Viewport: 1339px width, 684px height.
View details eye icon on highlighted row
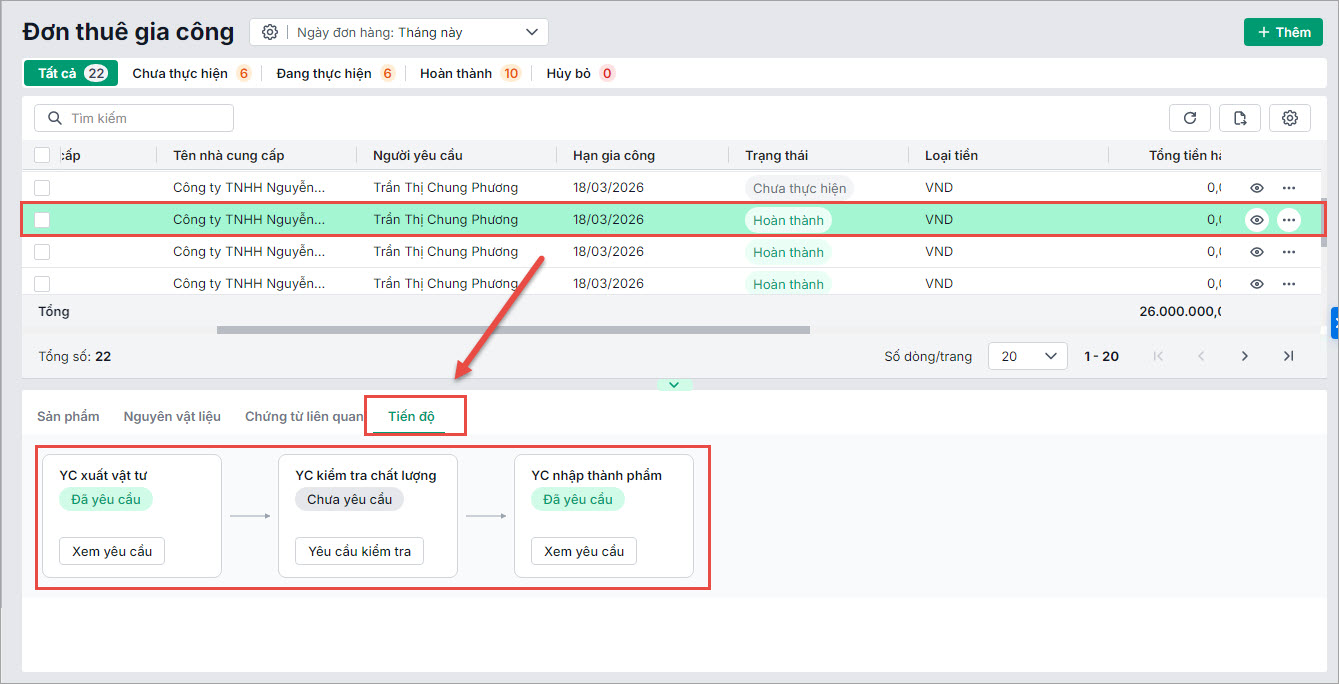coord(1257,220)
